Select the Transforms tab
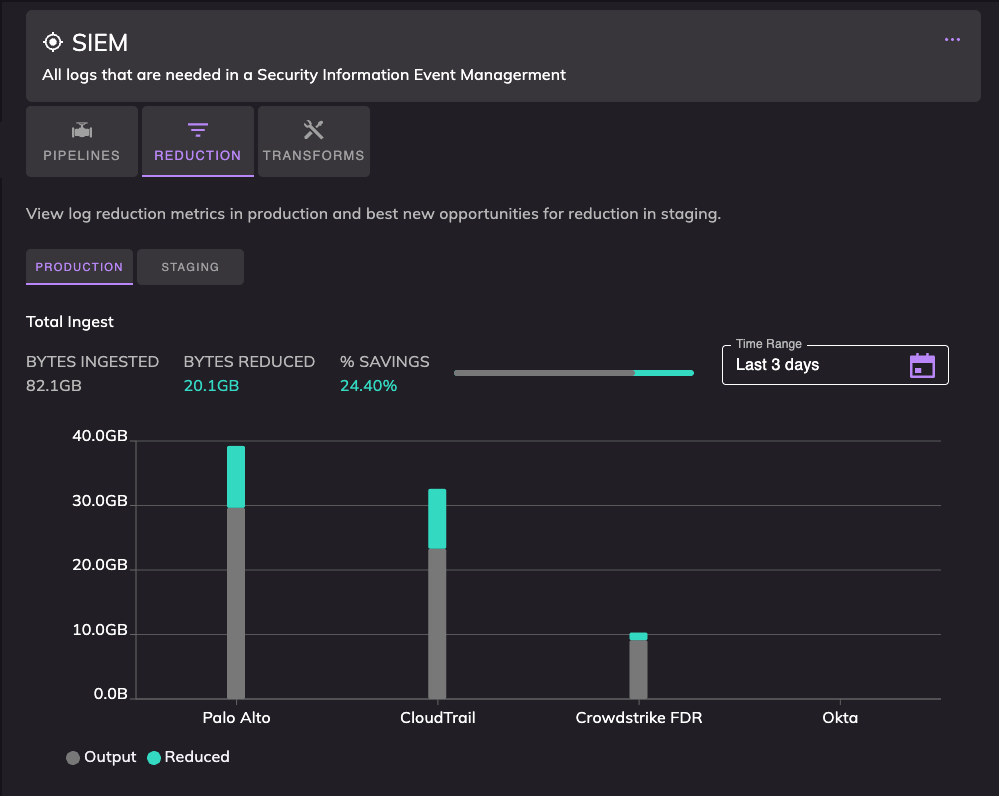999x796 pixels. coord(314,142)
